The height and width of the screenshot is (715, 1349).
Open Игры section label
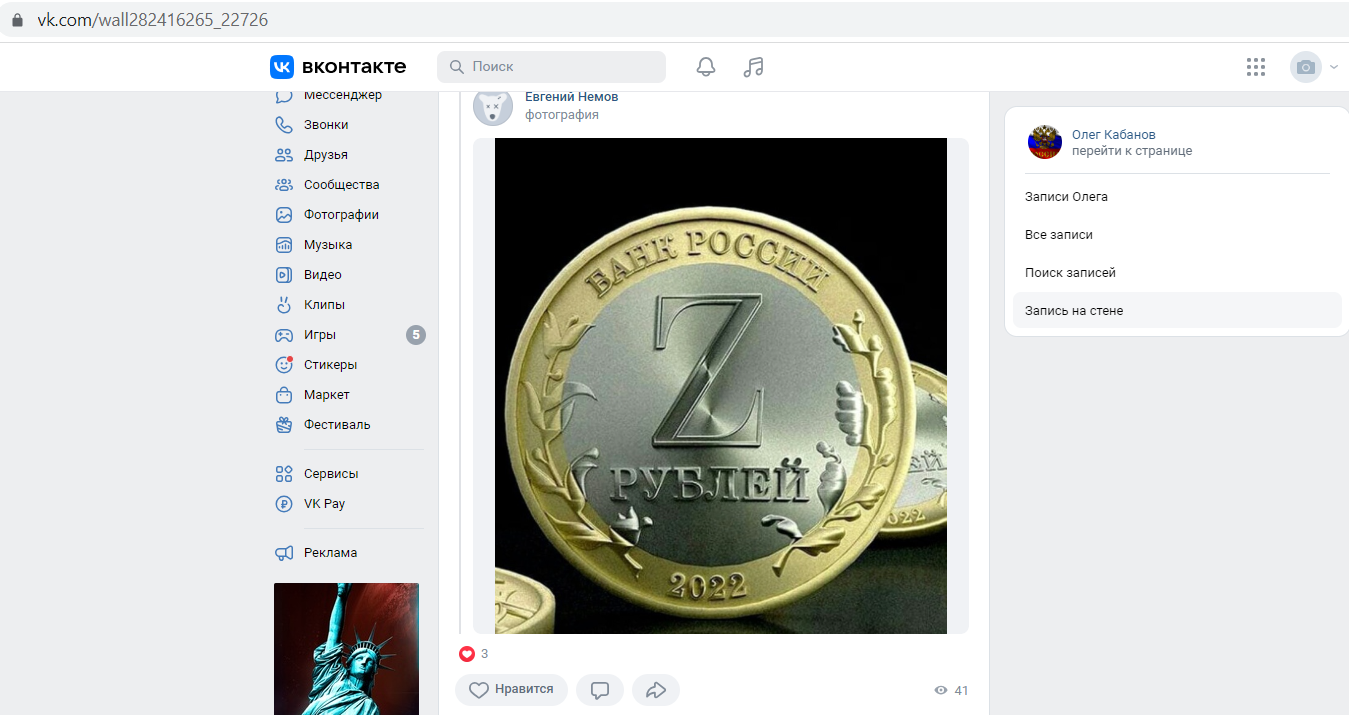320,335
